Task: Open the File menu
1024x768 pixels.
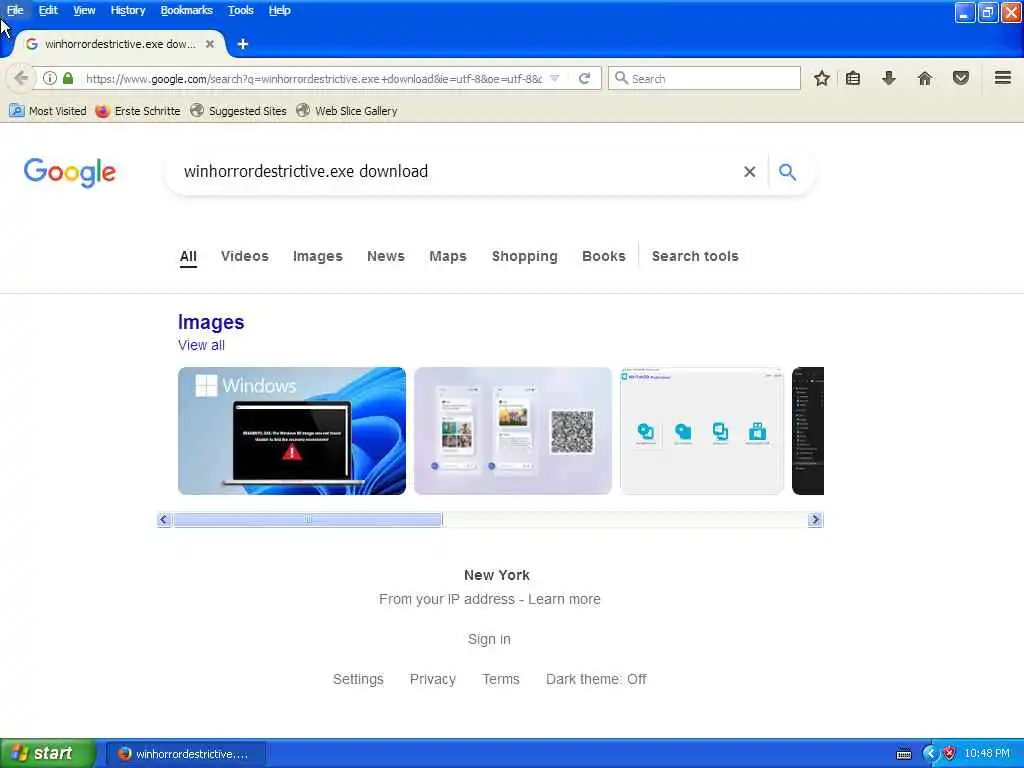Action: [x=15, y=10]
